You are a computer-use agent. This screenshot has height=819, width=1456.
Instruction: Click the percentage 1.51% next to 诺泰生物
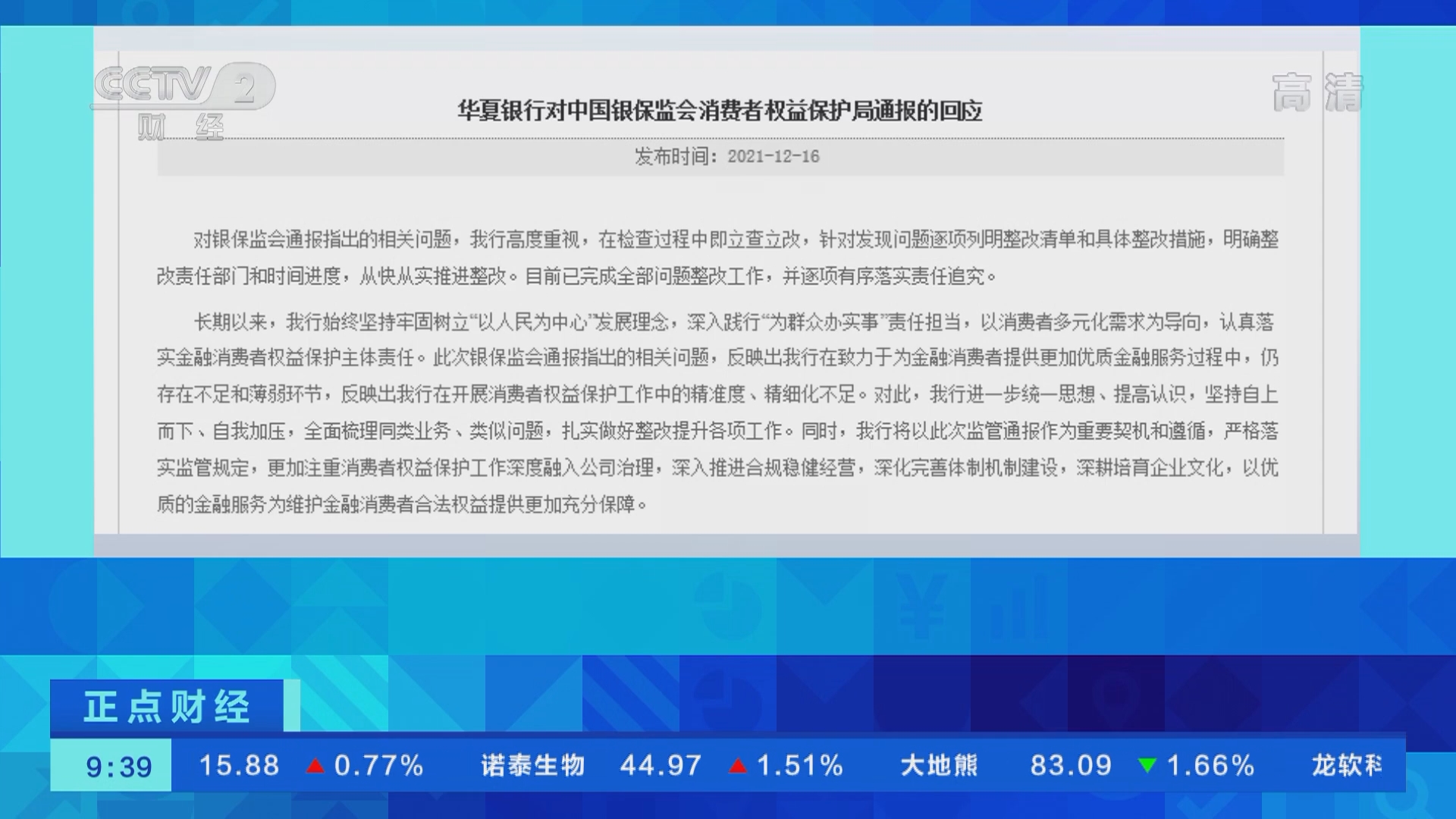[x=798, y=766]
